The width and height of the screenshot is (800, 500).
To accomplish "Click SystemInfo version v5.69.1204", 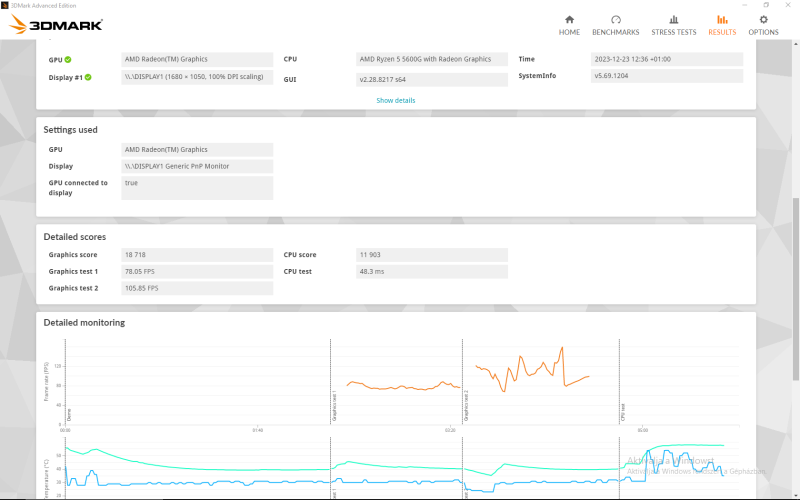I will click(667, 76).
